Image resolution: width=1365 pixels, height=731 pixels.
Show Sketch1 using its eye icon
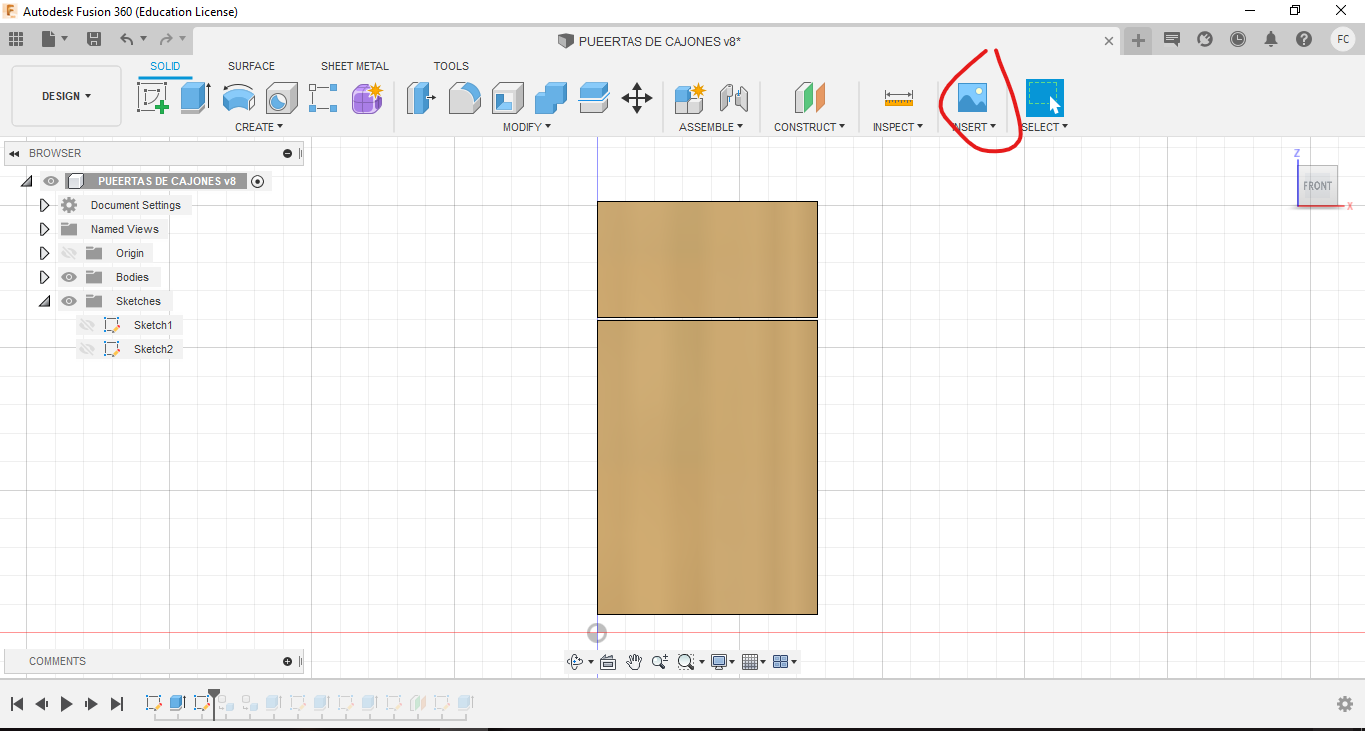pos(87,325)
